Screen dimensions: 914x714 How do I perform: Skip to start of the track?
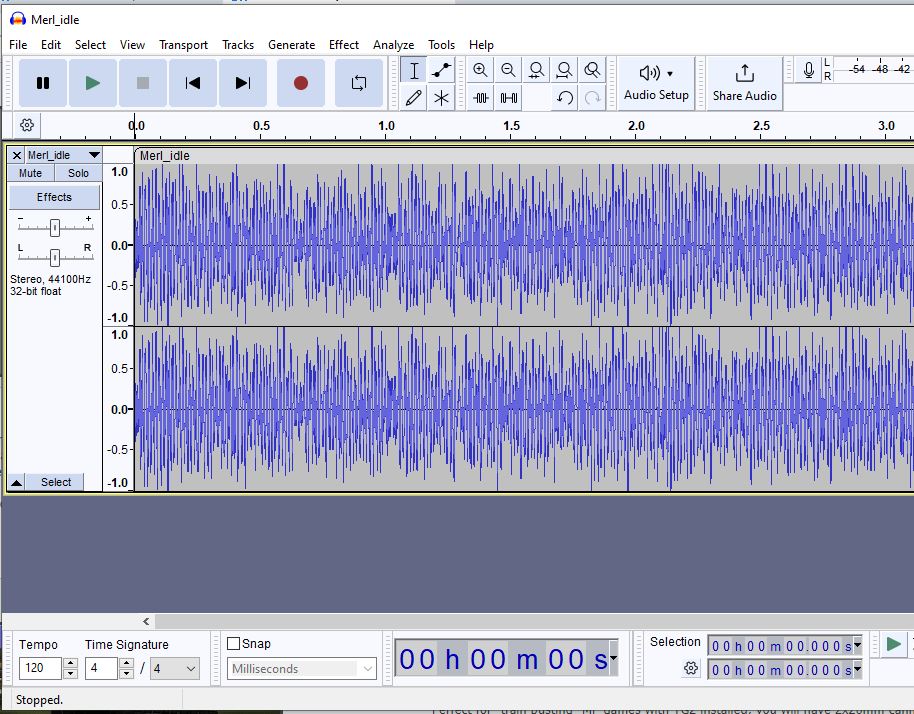193,83
